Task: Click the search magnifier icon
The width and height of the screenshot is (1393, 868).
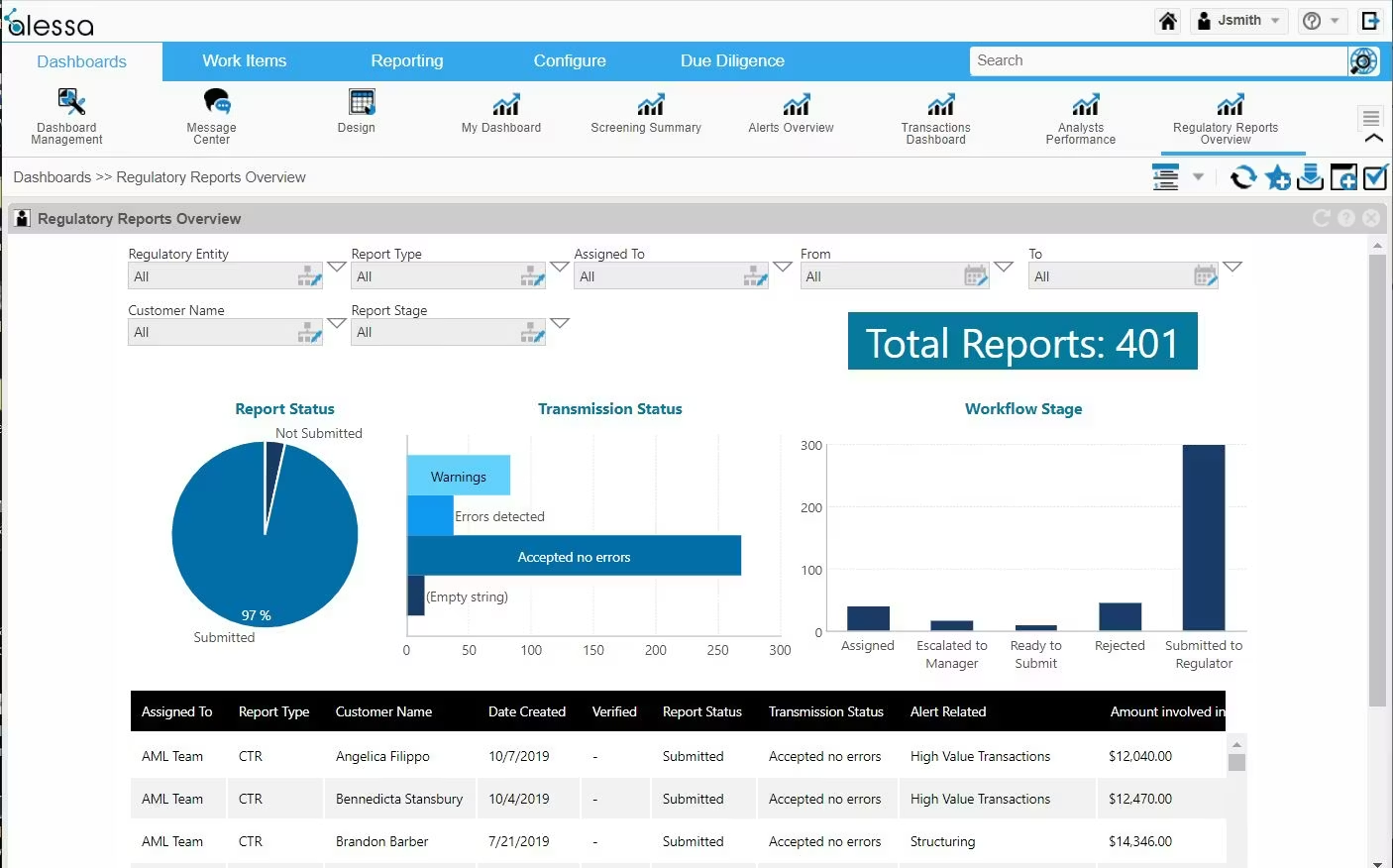Action: coord(1363,60)
